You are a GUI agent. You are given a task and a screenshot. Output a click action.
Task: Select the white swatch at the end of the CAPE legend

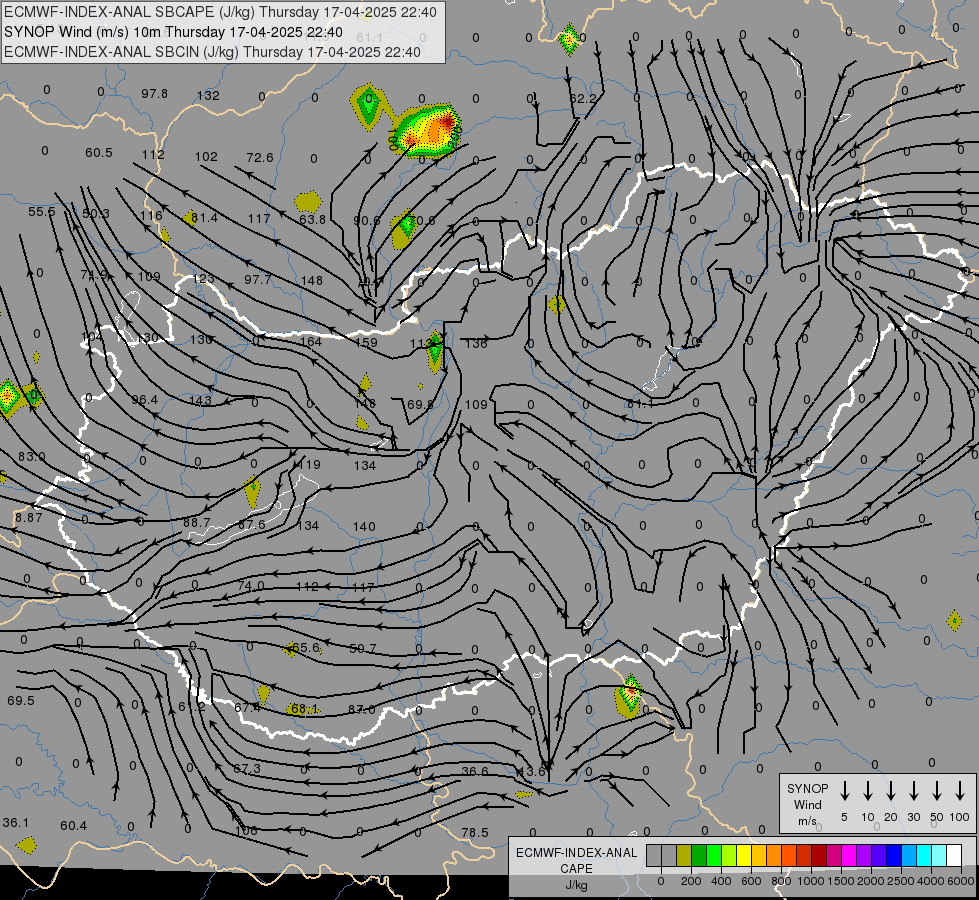point(954,856)
